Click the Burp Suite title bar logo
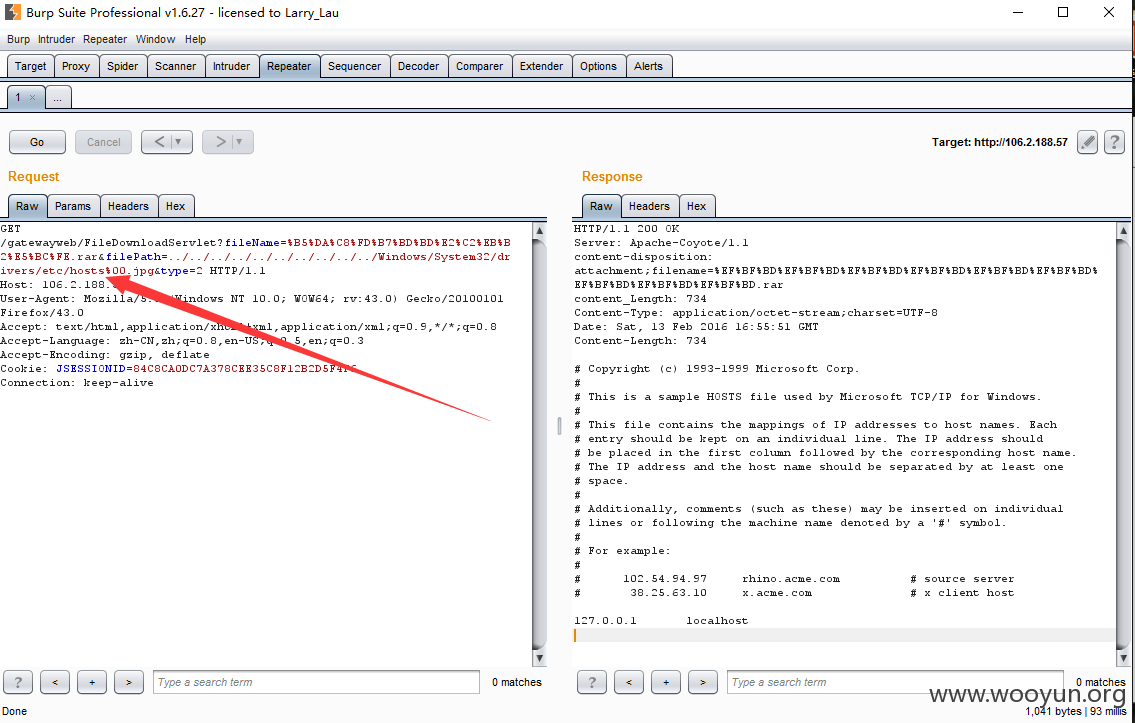1135x723 pixels. pos(13,12)
